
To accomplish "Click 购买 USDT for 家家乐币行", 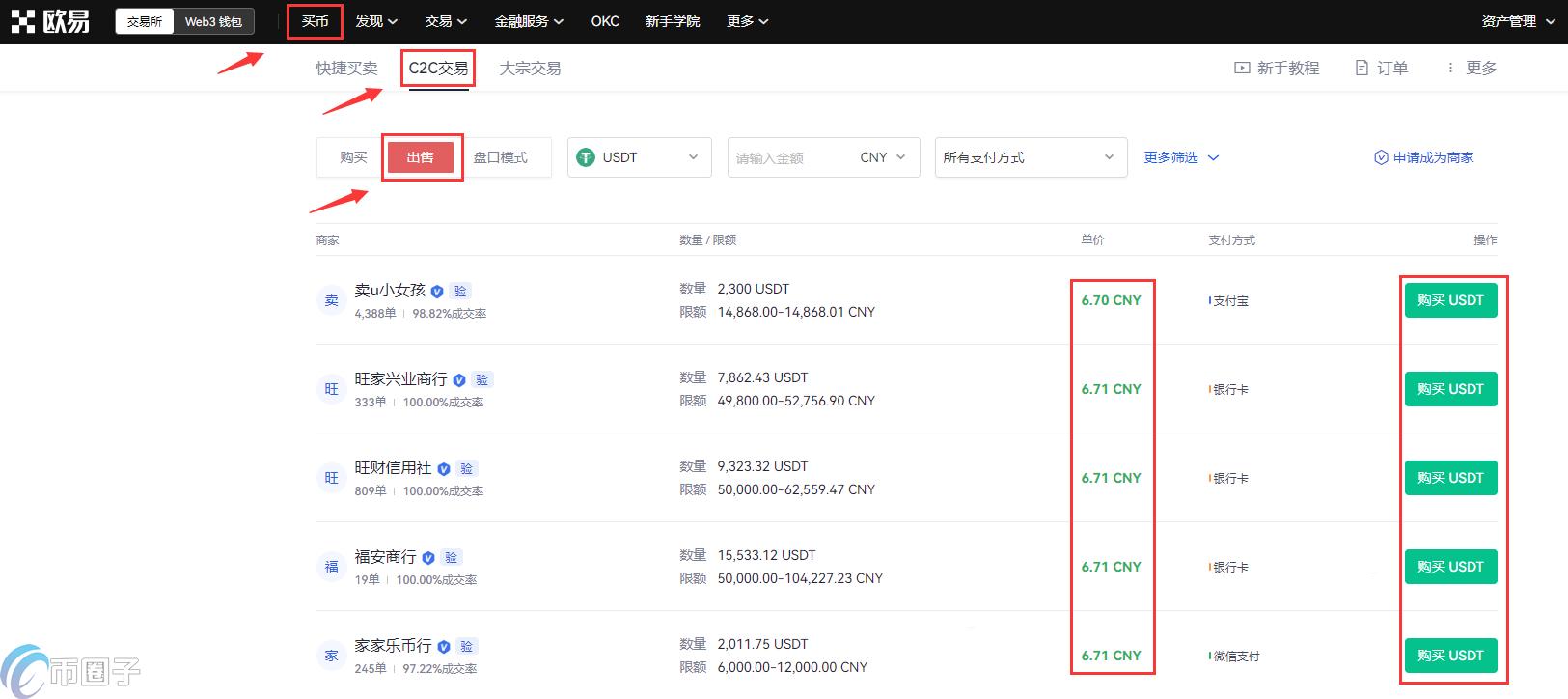I will pos(1450,656).
